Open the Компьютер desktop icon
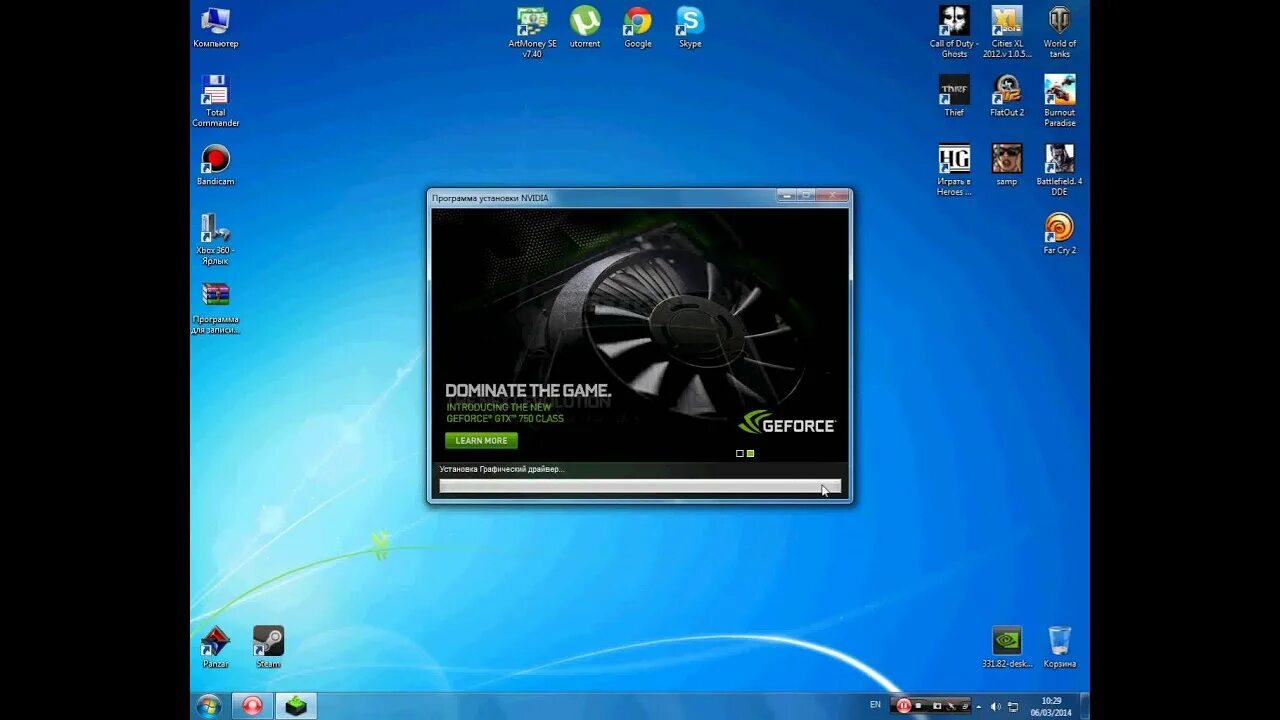The height and width of the screenshot is (720, 1280). (215, 28)
